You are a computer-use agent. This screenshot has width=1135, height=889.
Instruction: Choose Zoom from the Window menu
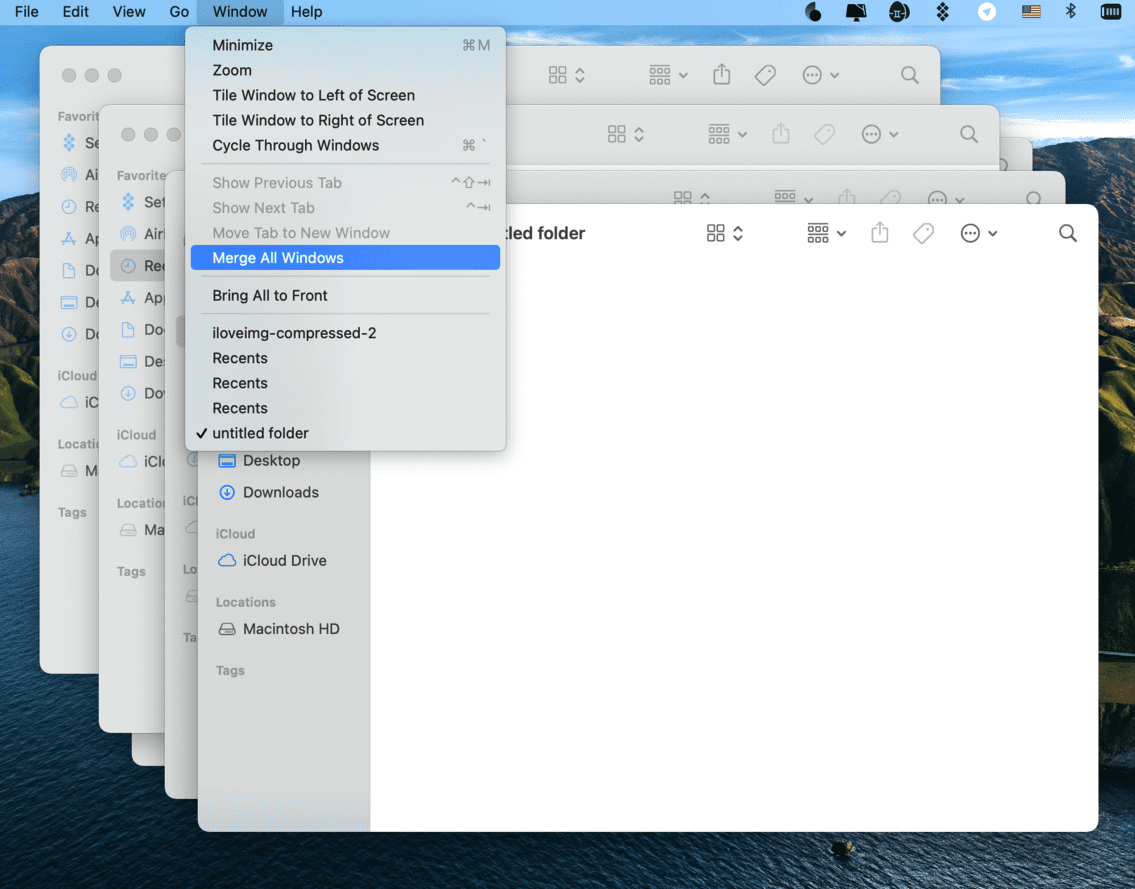(345, 70)
